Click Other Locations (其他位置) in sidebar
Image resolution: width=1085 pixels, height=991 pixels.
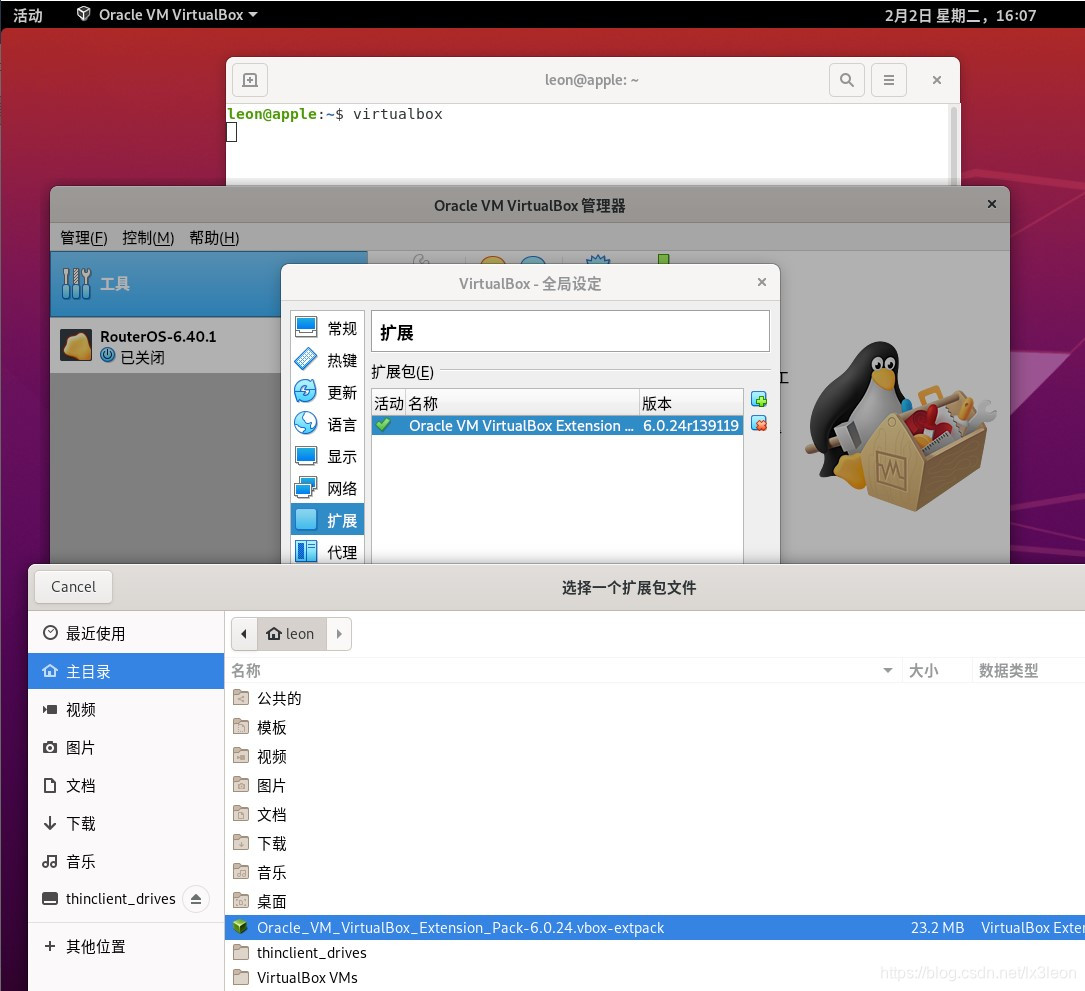click(126, 947)
